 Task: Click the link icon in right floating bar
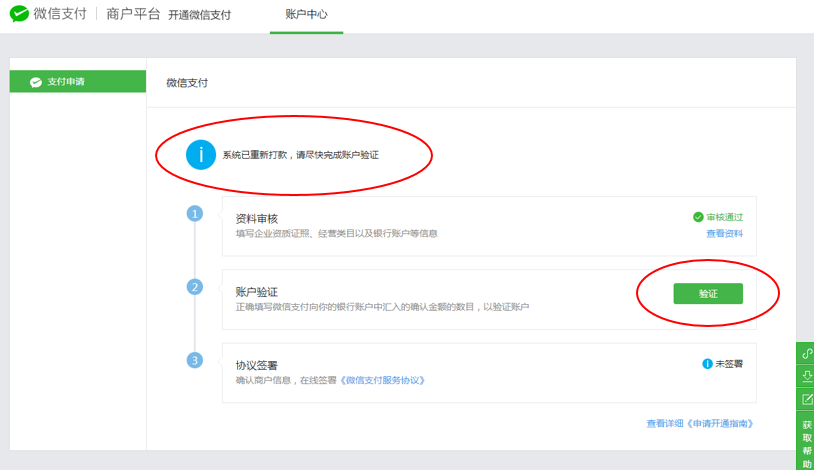click(x=806, y=353)
